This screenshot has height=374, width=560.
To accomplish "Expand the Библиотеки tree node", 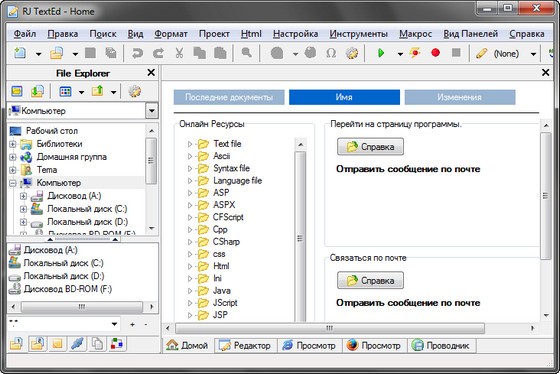I will pos(13,144).
